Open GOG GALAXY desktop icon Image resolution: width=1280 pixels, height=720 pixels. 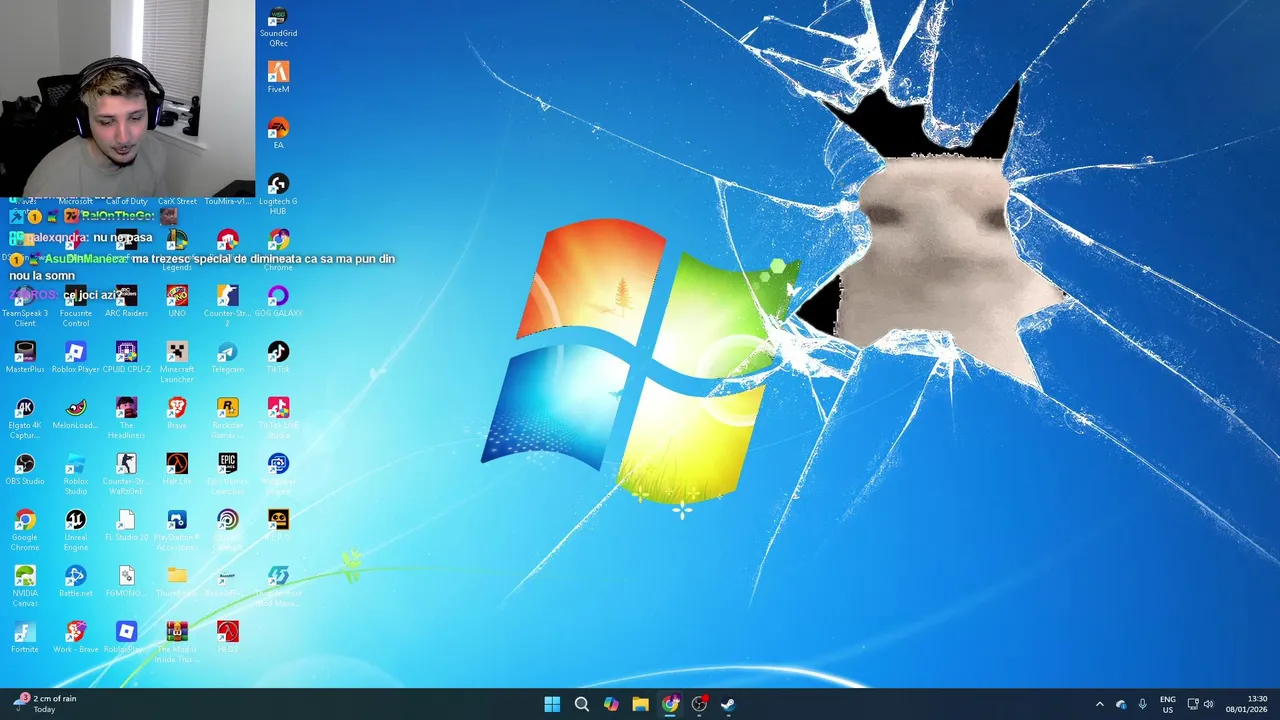click(x=278, y=301)
